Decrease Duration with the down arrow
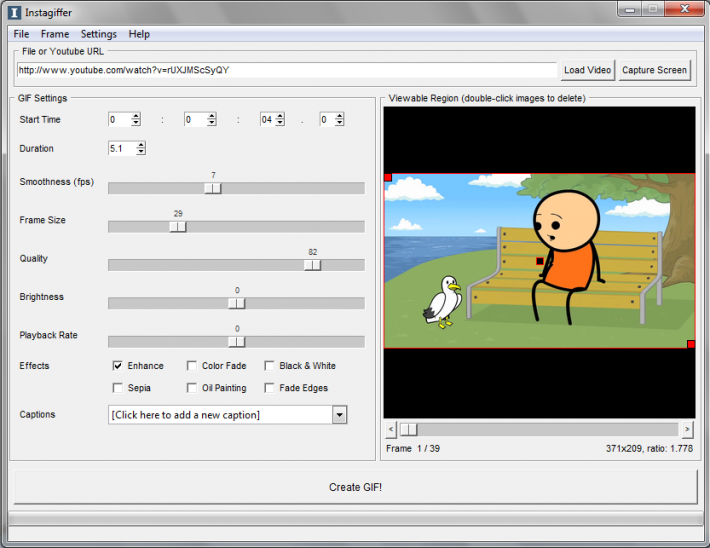The width and height of the screenshot is (710, 548). click(x=141, y=152)
